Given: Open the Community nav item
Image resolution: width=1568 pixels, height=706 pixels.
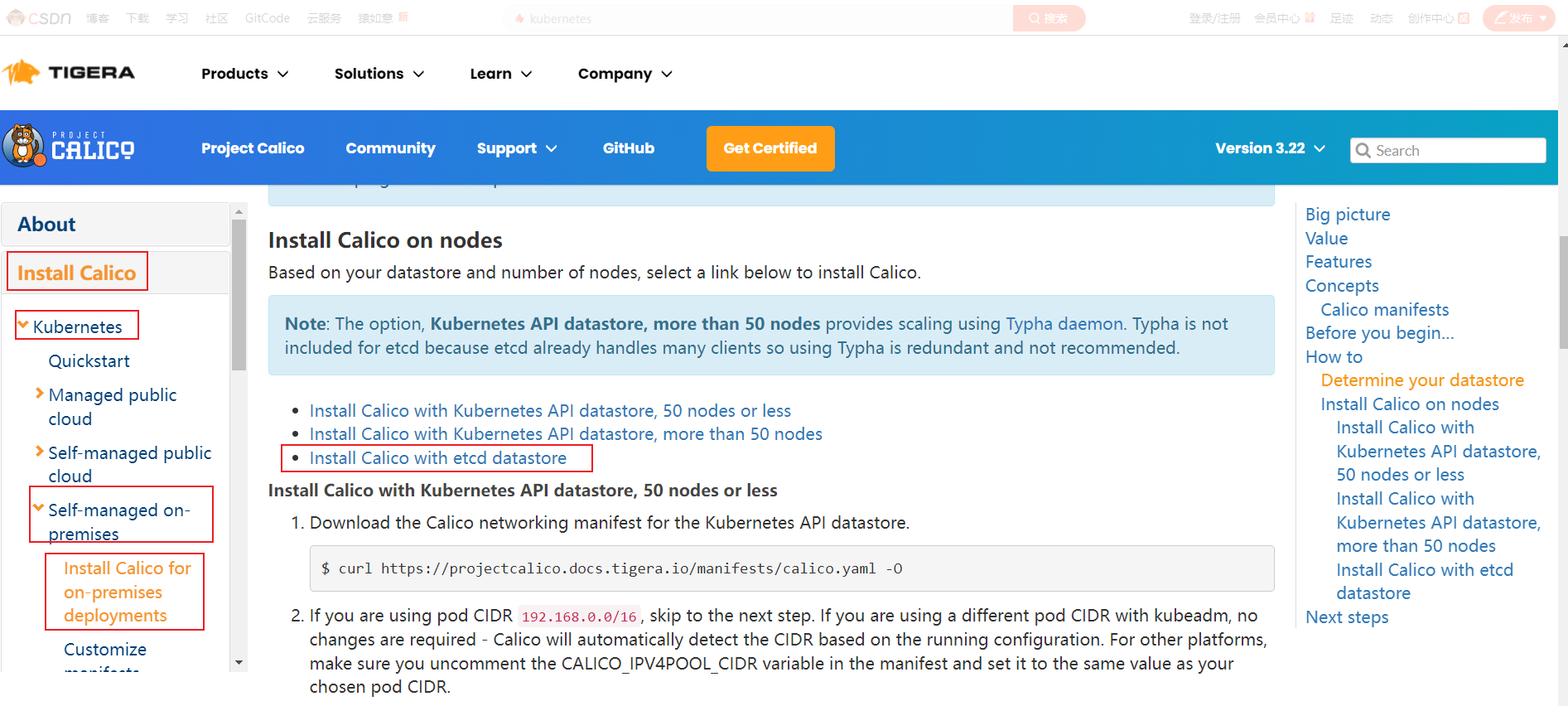Looking at the screenshot, I should coord(390,148).
